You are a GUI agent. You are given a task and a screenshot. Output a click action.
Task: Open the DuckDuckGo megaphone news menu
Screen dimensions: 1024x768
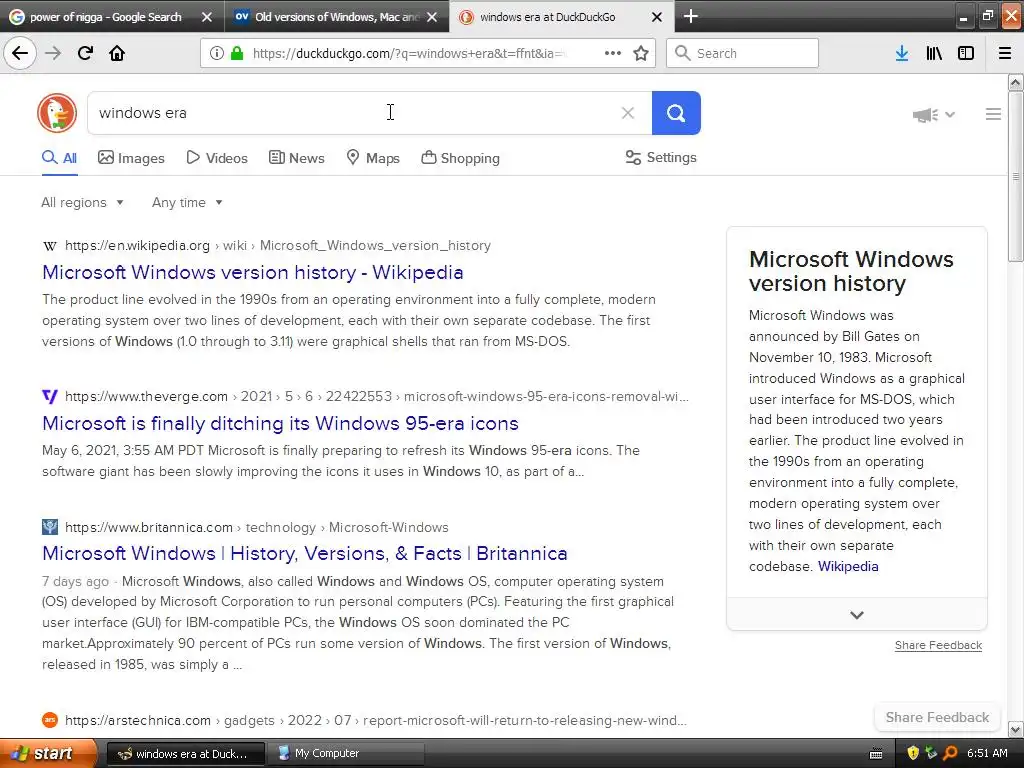click(x=933, y=115)
